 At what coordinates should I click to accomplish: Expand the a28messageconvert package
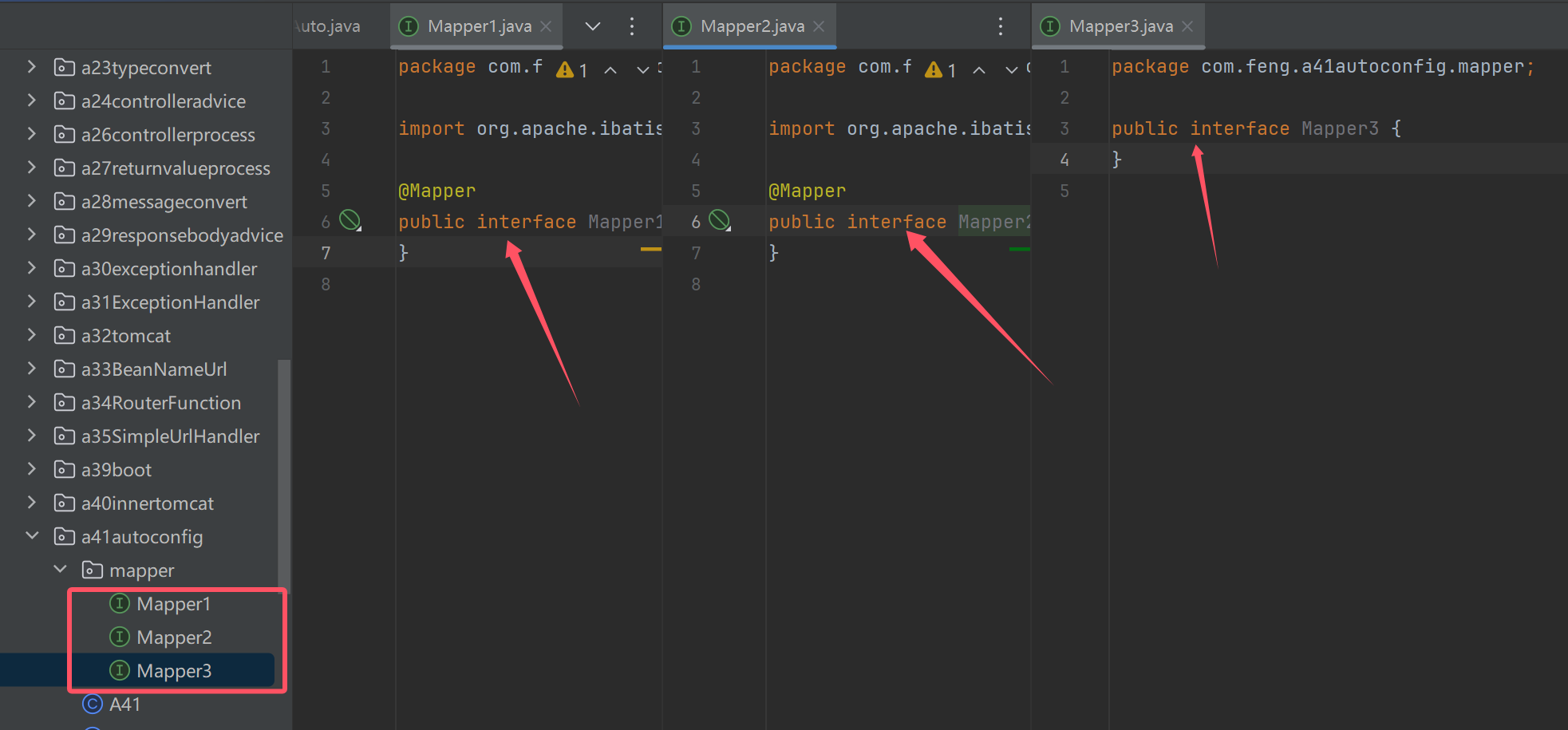pyautogui.click(x=32, y=201)
